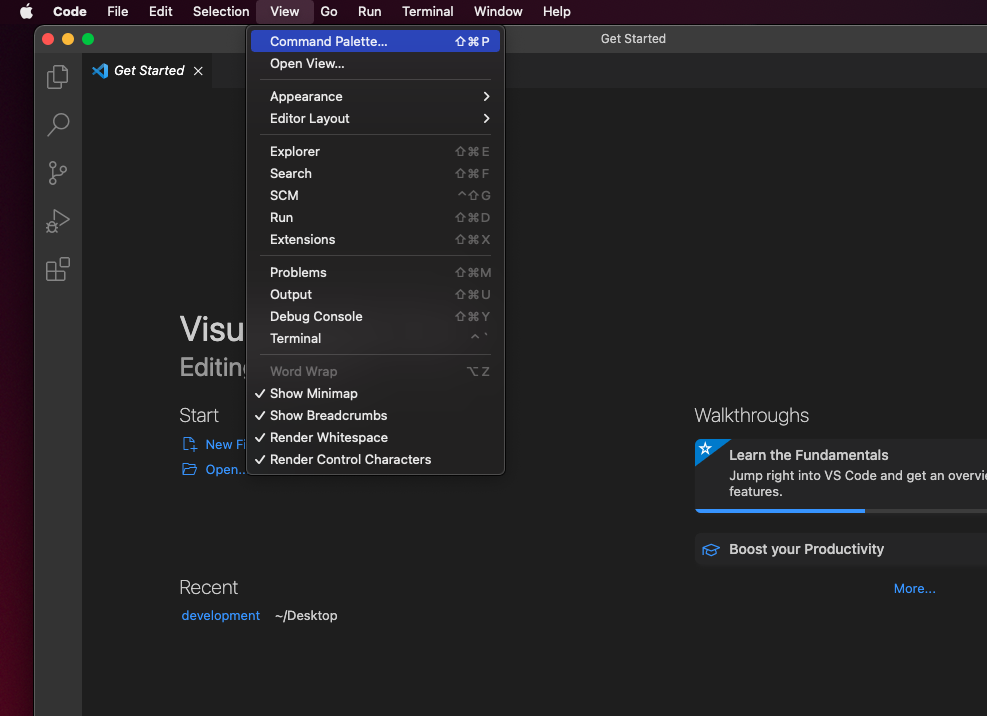Open the Extensions blocks icon
Viewport: 987px width, 716px height.
pos(58,269)
